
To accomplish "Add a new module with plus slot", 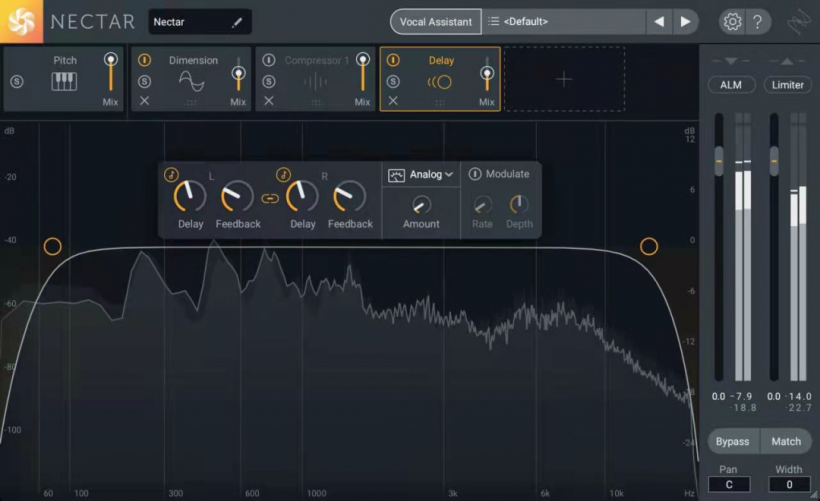I will click(x=564, y=79).
